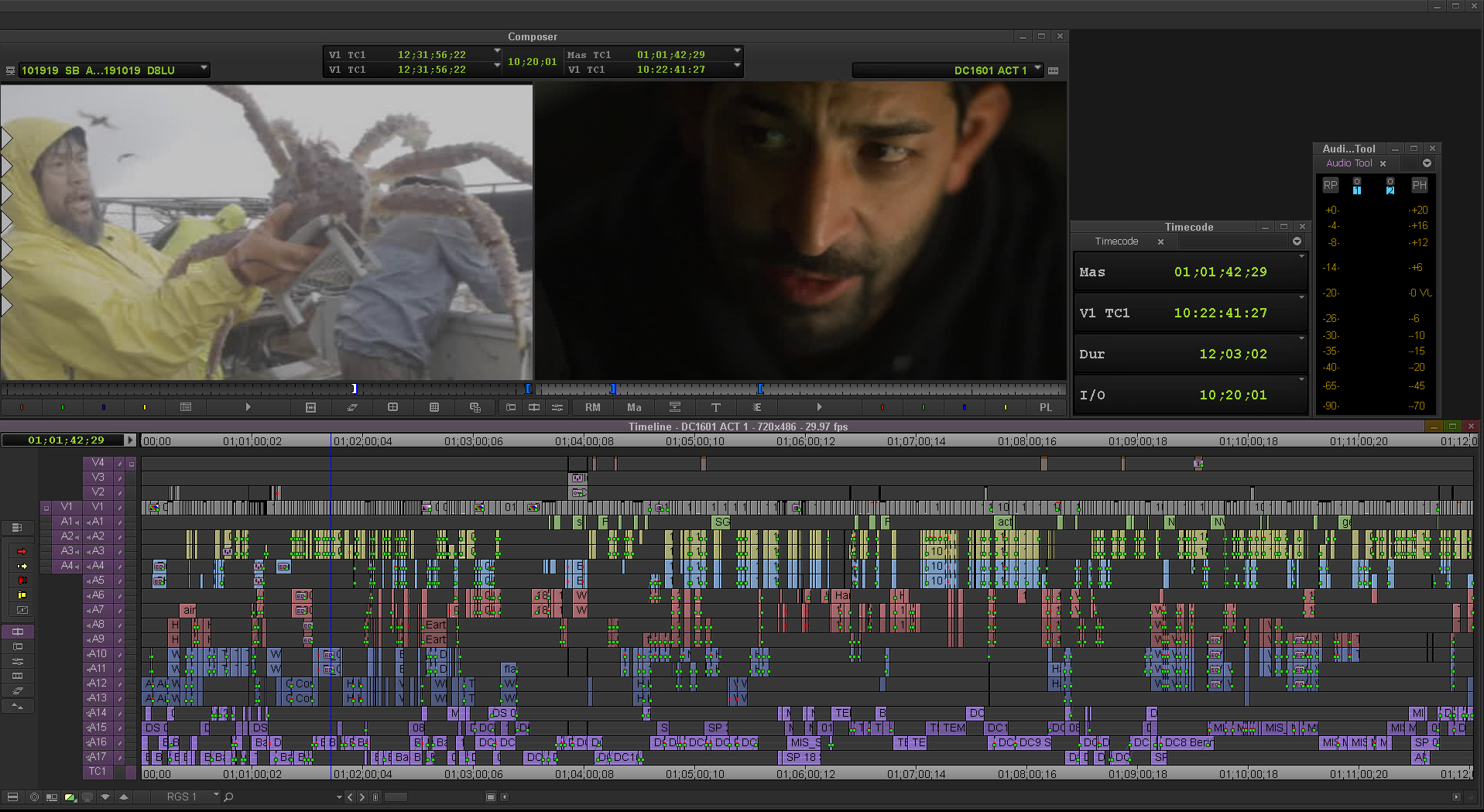The width and height of the screenshot is (1484, 812).
Task: Click the Match Frame Ma button
Action: click(634, 407)
